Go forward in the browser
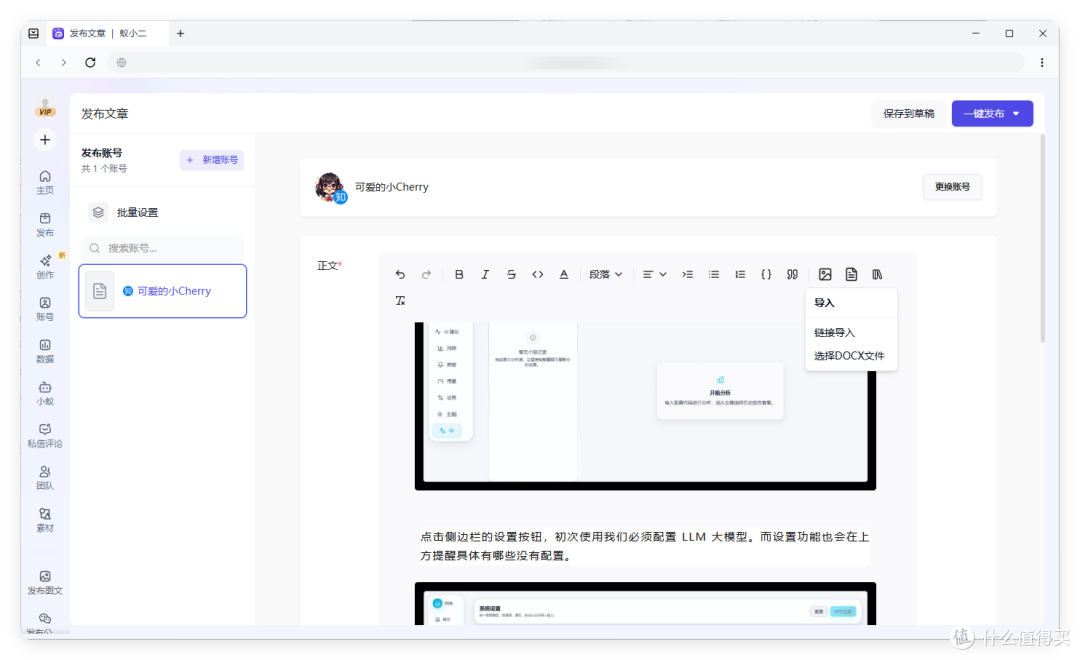The image size is (1080, 660). click(64, 63)
